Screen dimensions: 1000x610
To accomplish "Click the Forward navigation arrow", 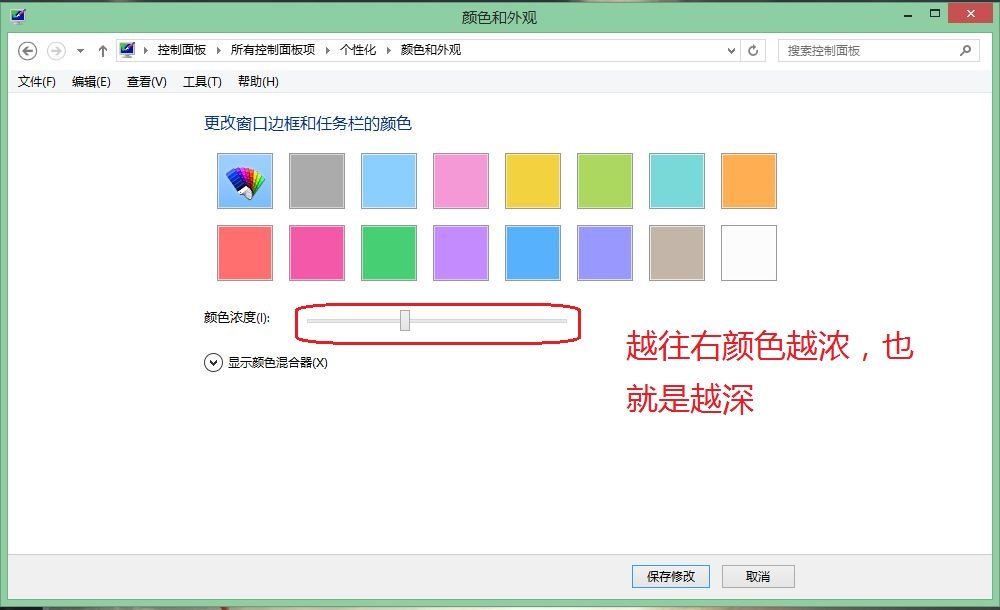I will [54, 50].
